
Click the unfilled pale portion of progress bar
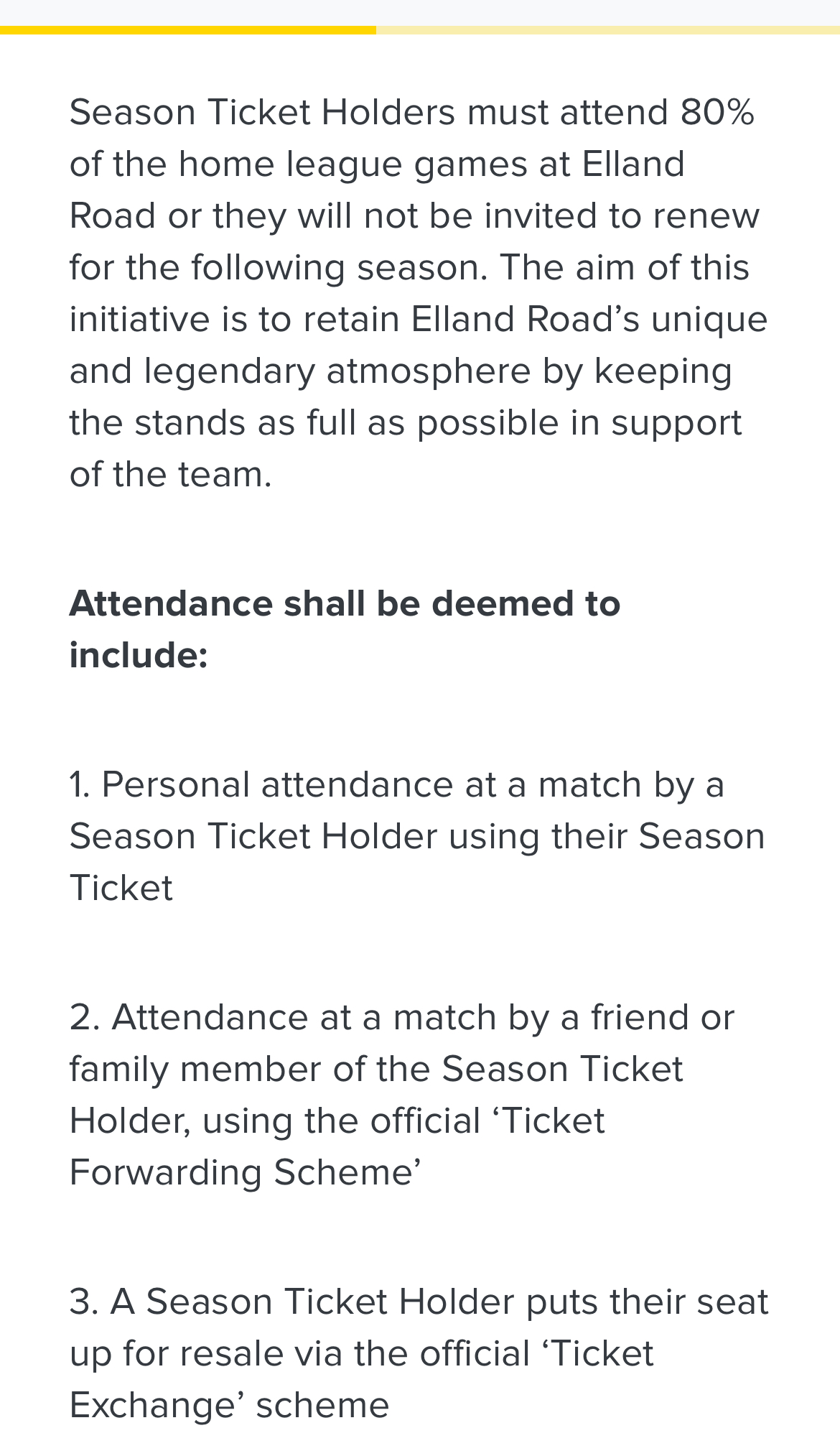608,30
